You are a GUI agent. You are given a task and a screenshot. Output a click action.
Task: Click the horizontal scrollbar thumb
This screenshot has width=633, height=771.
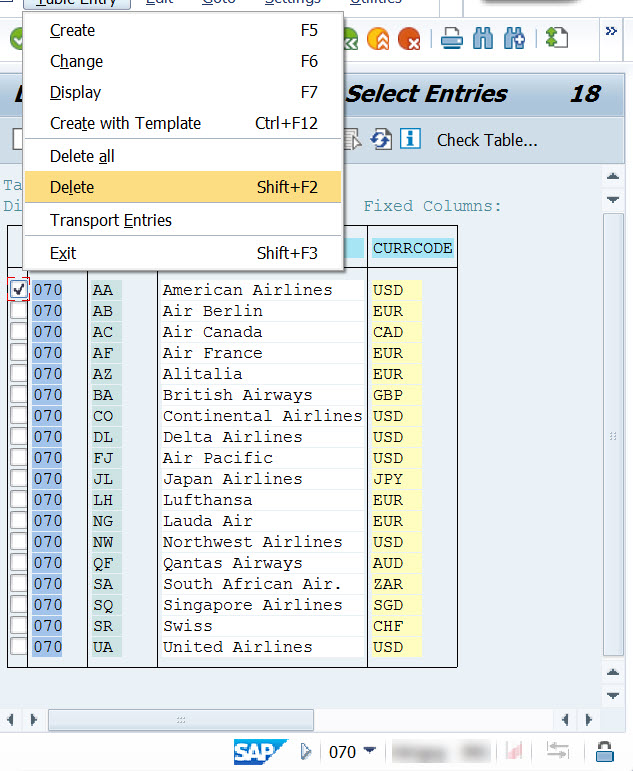(x=180, y=720)
